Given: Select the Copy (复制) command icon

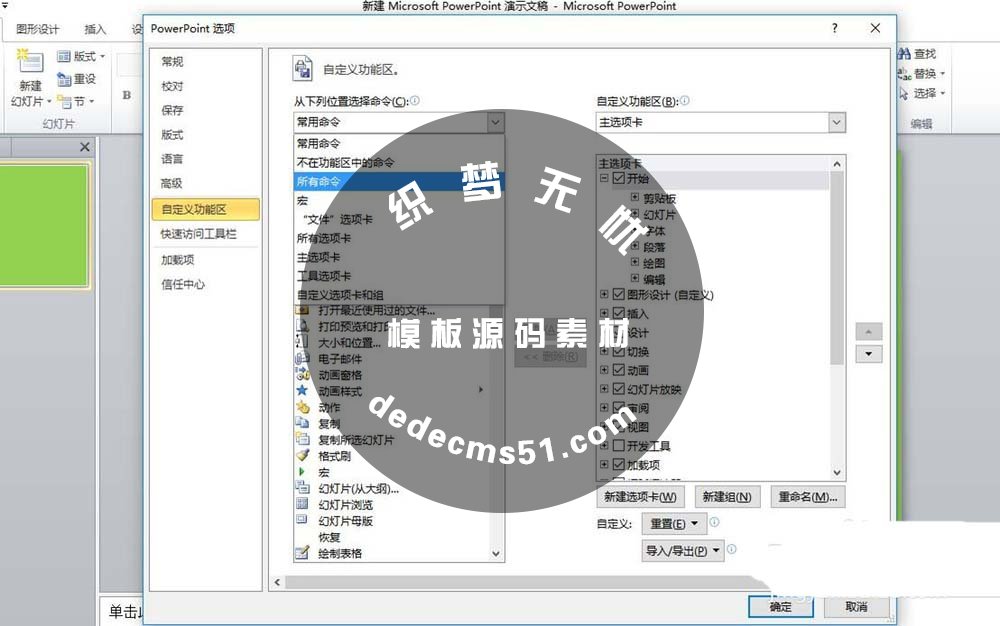Looking at the screenshot, I should 300,423.
